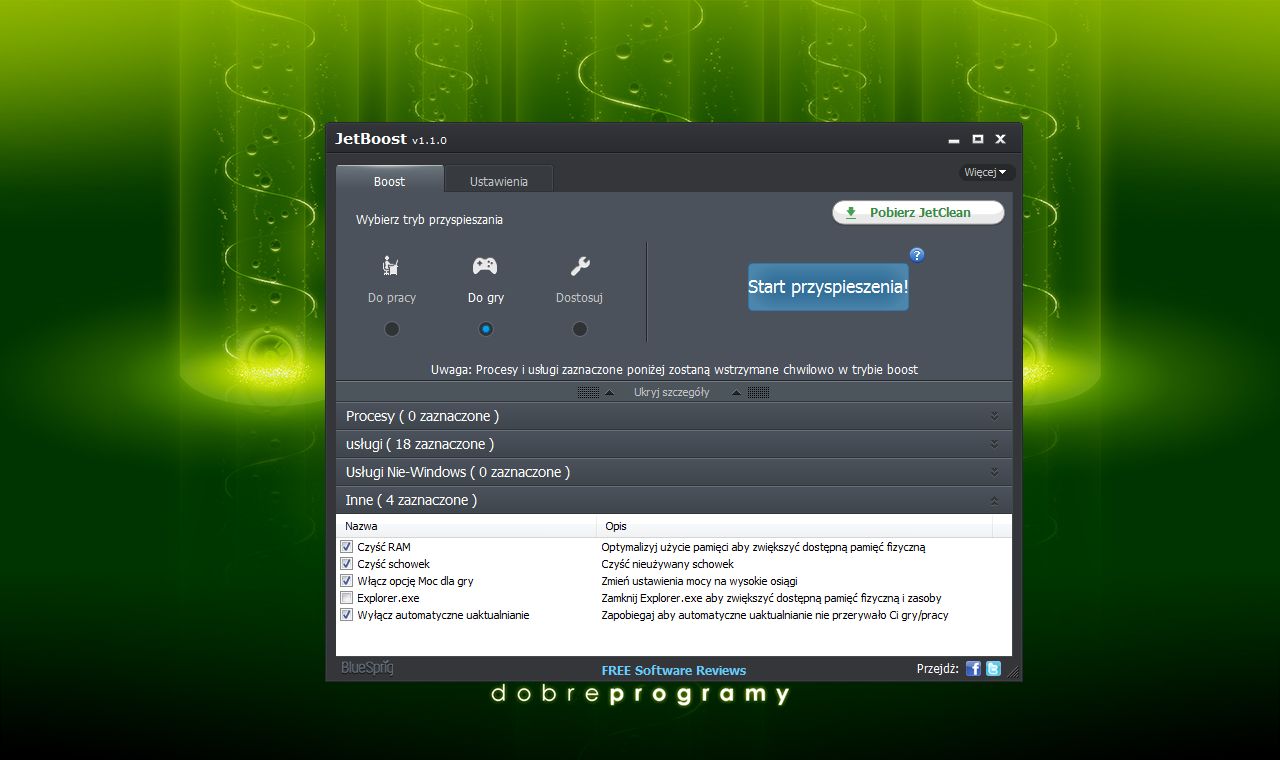
Task: Click the Do pracy label
Action: 392,298
